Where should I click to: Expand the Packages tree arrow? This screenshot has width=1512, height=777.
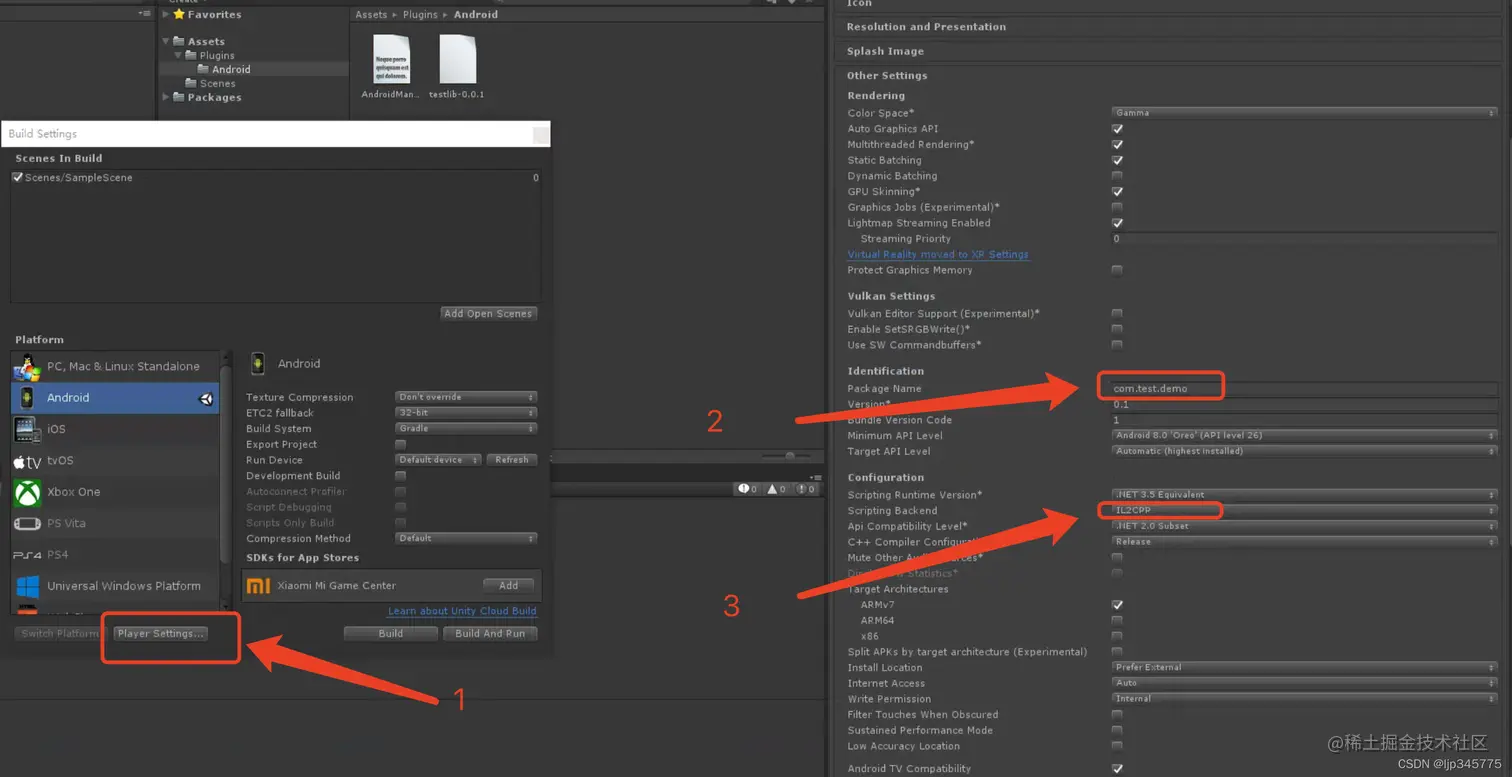tap(166, 97)
